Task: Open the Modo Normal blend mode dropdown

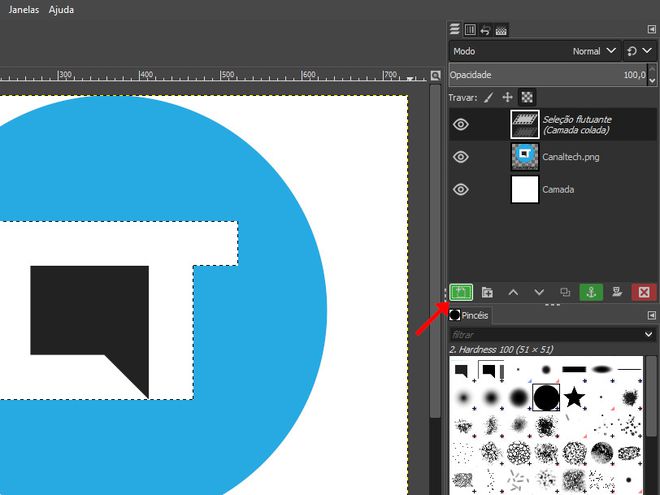Action: [x=535, y=51]
